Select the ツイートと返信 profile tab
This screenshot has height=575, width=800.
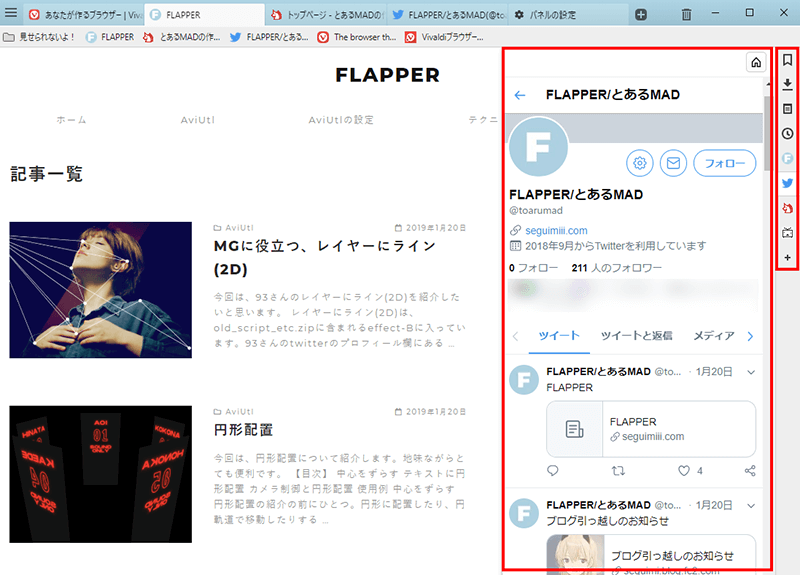coord(636,336)
